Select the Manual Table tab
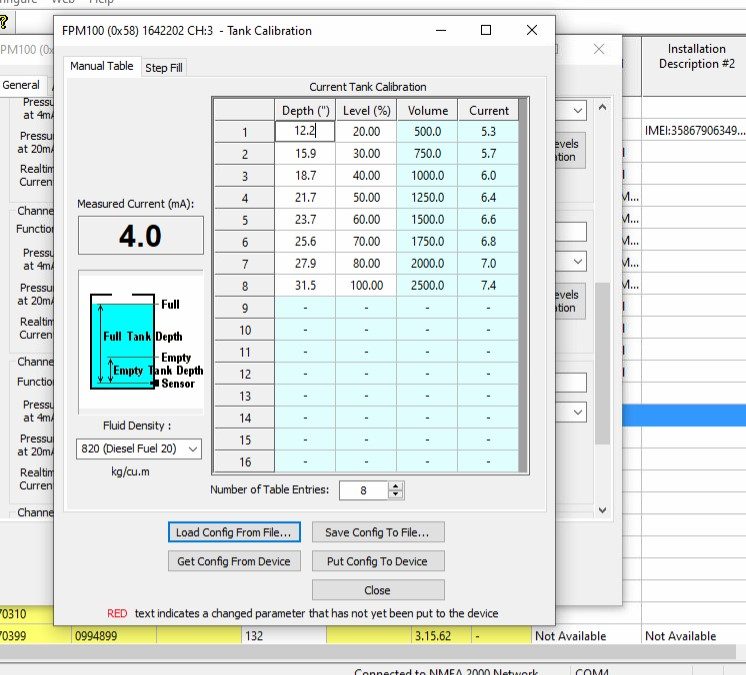746x675 pixels. (101, 66)
